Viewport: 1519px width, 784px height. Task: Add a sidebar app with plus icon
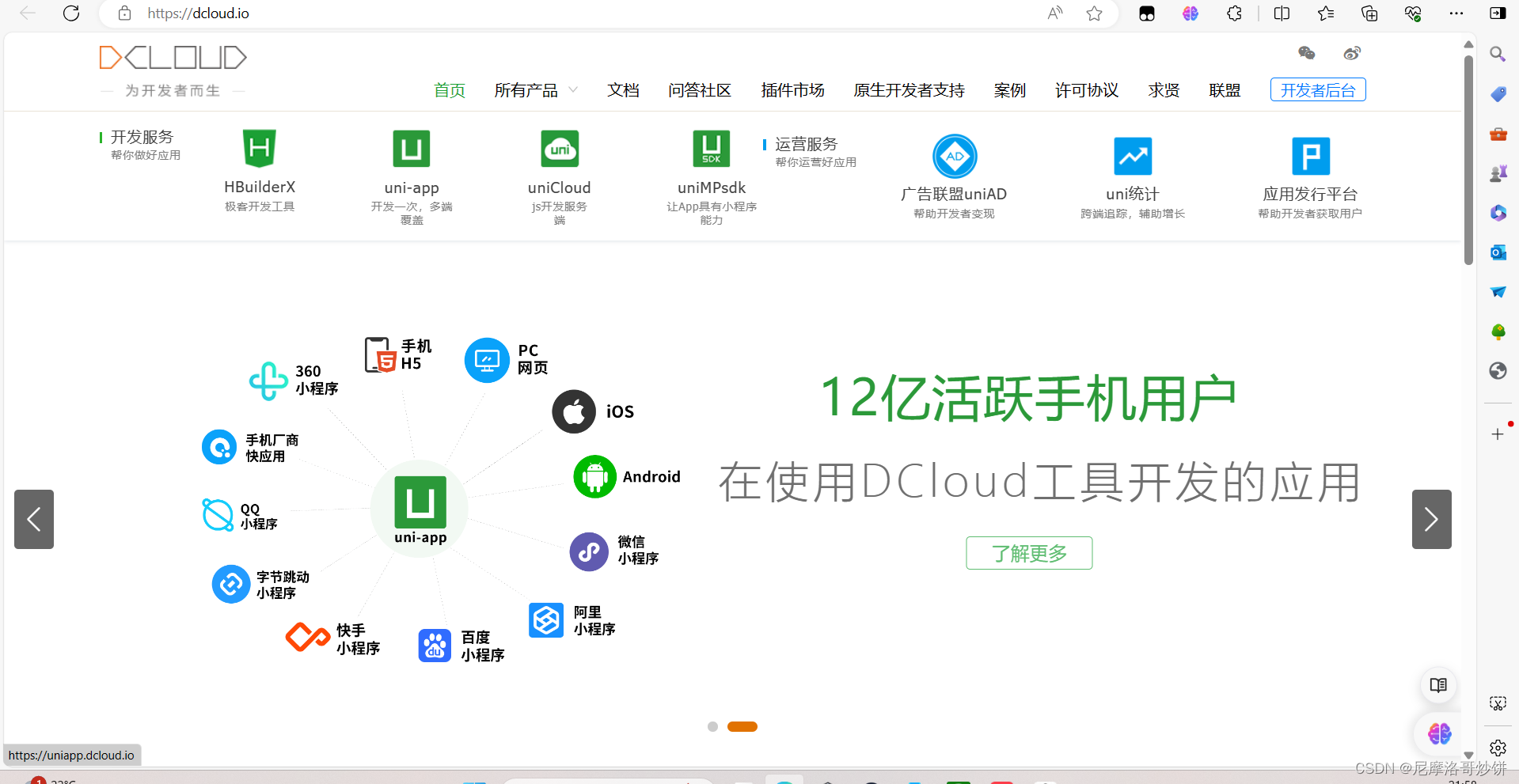(1498, 434)
